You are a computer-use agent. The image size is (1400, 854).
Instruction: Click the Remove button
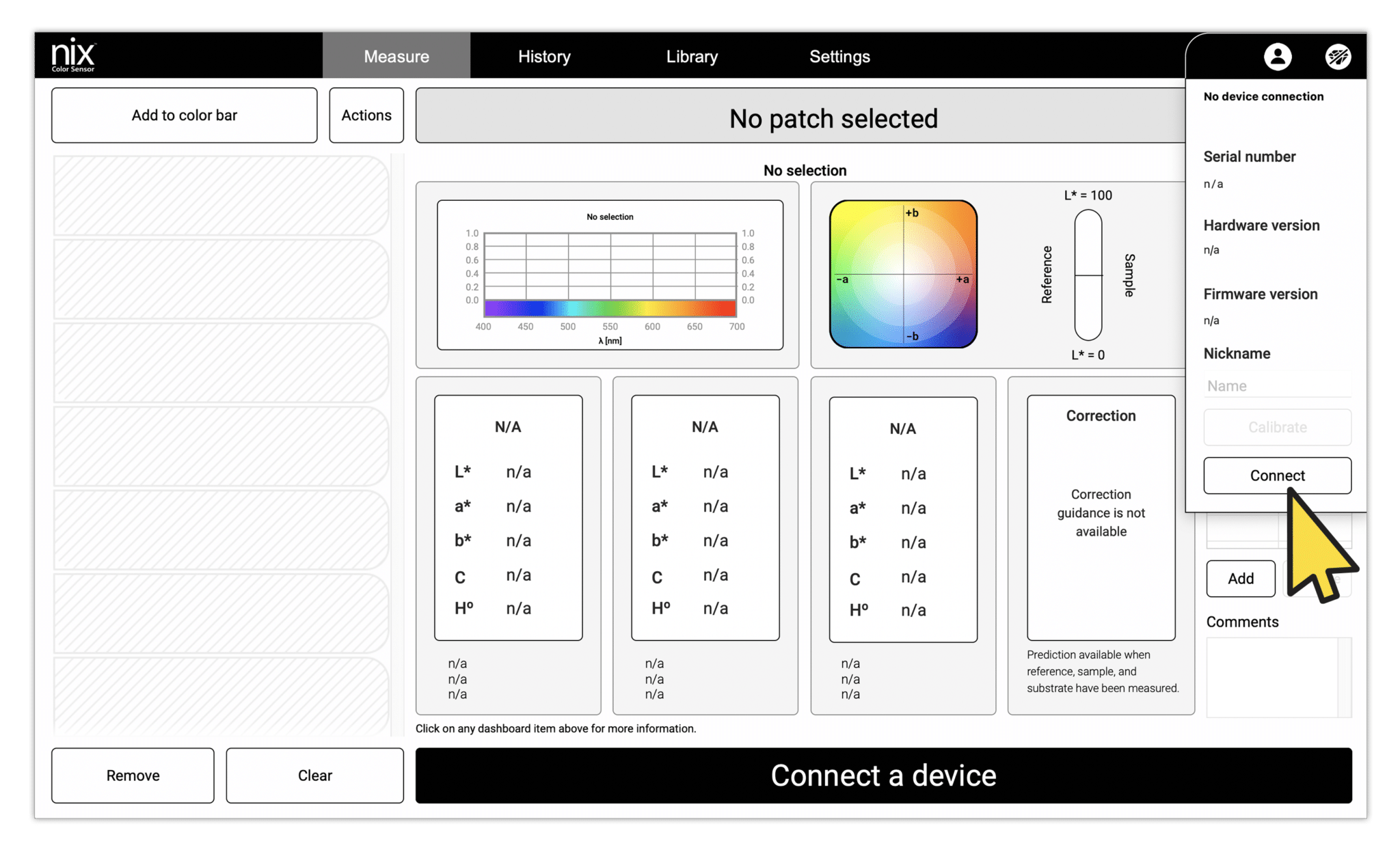click(133, 775)
